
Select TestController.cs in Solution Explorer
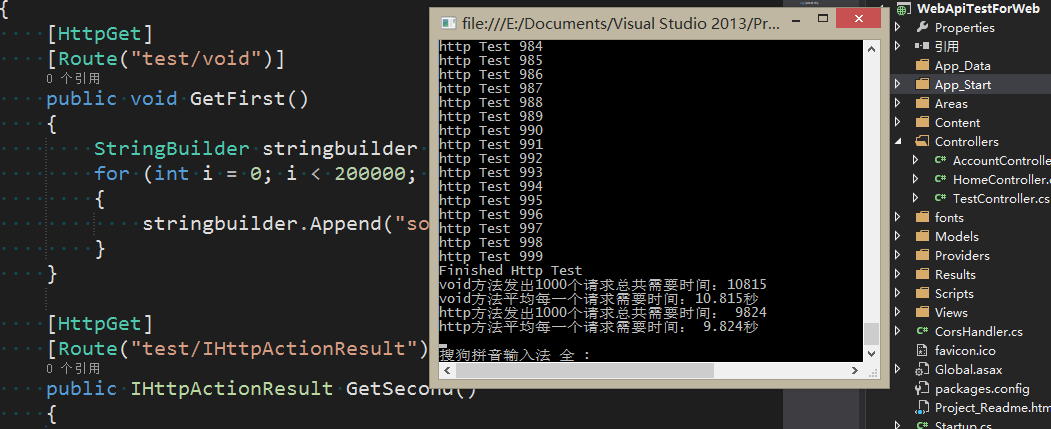click(x=1001, y=198)
